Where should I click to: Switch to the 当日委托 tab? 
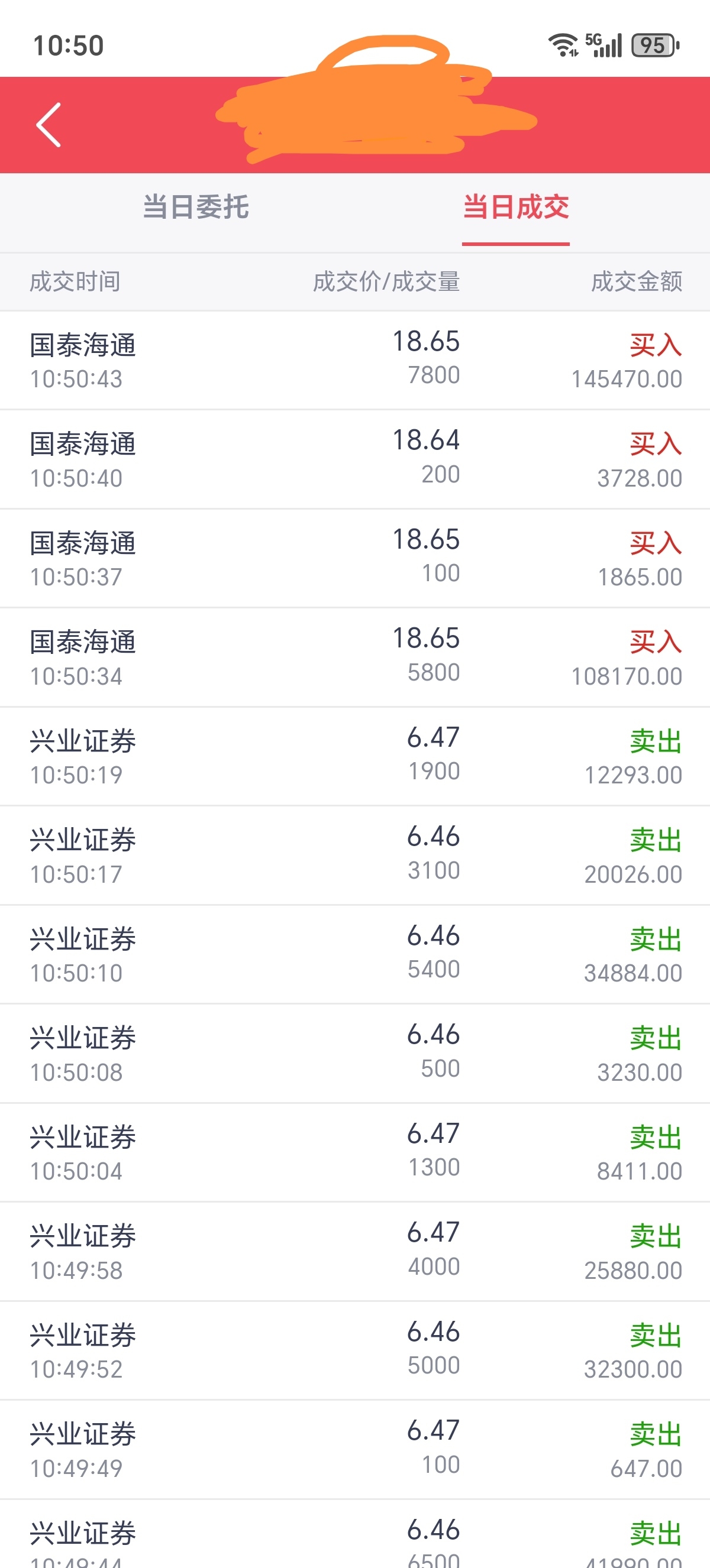195,208
